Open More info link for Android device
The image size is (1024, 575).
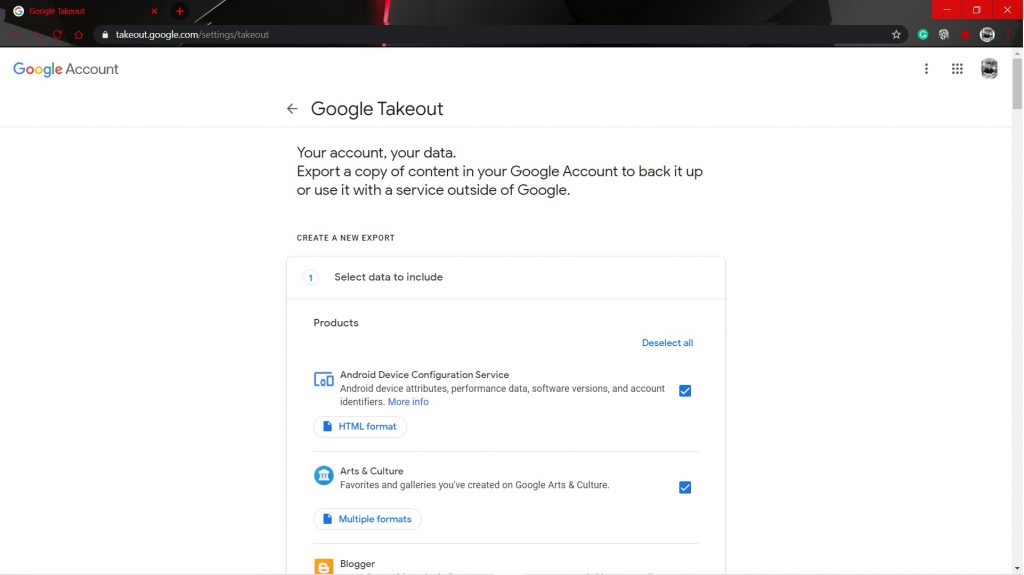coord(408,402)
